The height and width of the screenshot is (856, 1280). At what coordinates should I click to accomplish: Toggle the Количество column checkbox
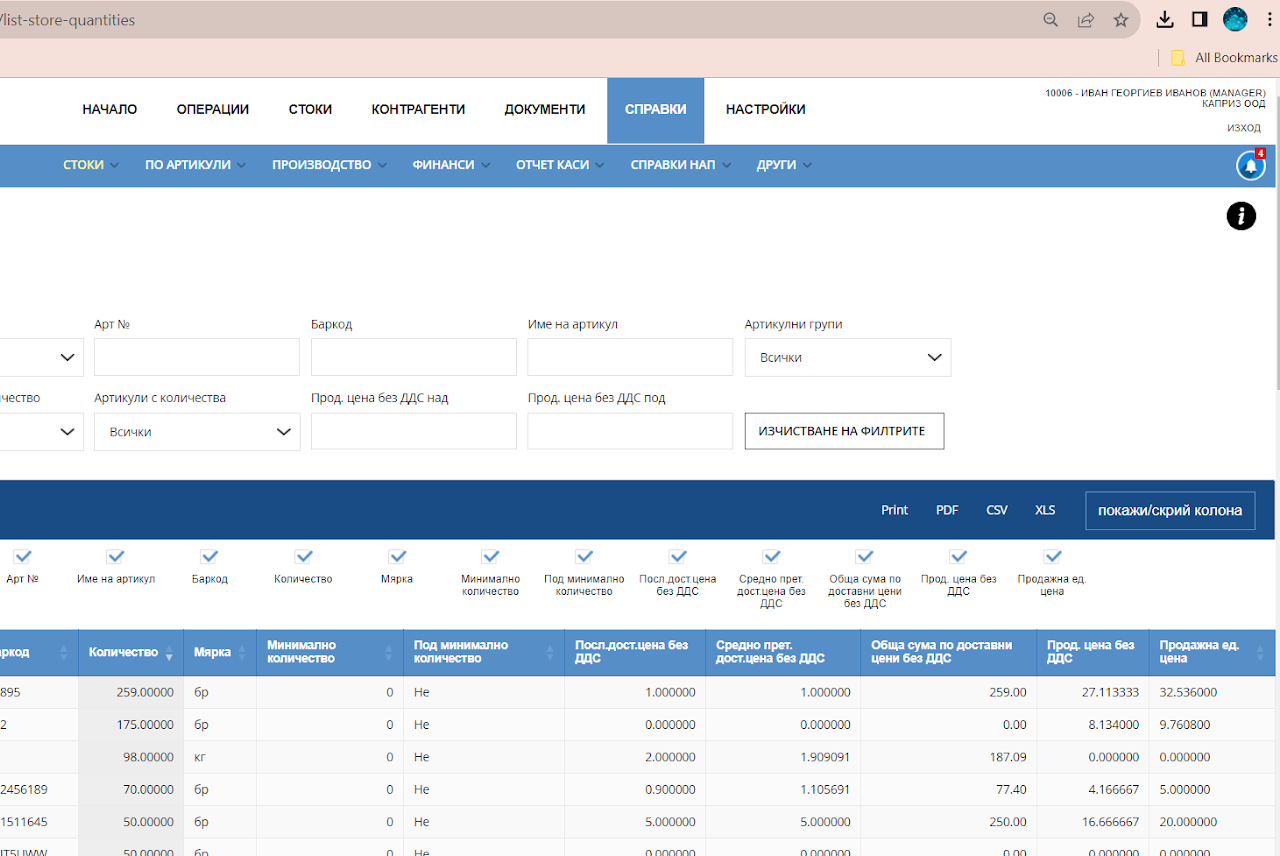304,556
